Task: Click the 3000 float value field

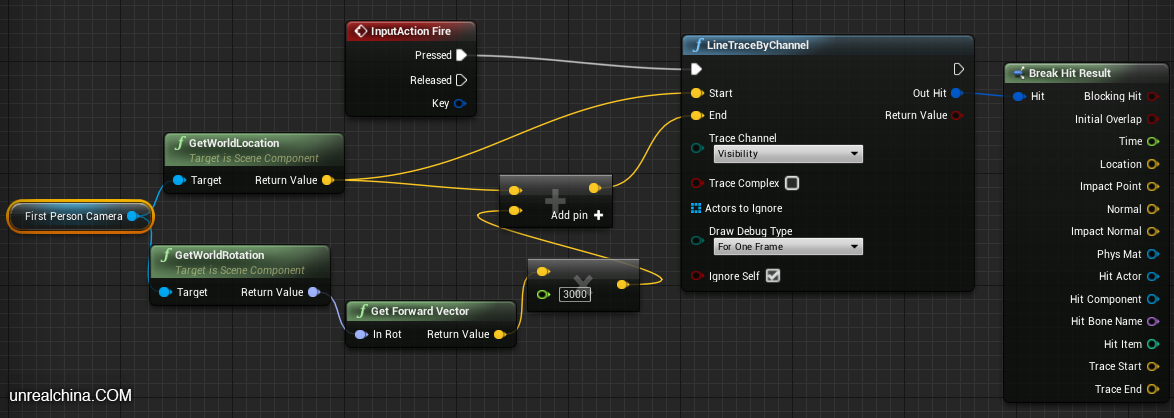Action: (574, 294)
